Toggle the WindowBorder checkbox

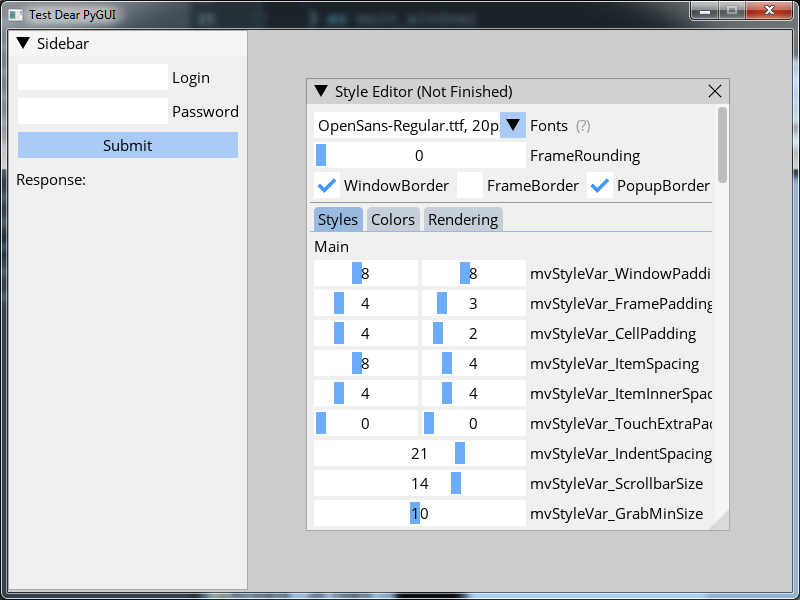(x=327, y=185)
